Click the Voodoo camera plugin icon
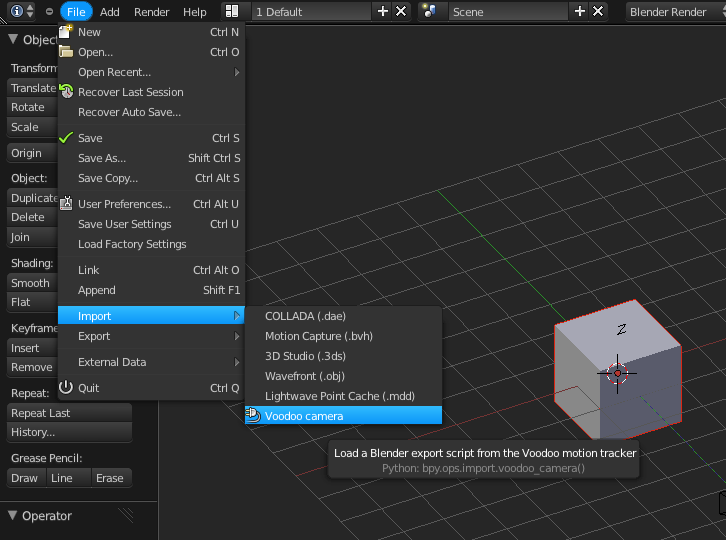 click(x=253, y=415)
